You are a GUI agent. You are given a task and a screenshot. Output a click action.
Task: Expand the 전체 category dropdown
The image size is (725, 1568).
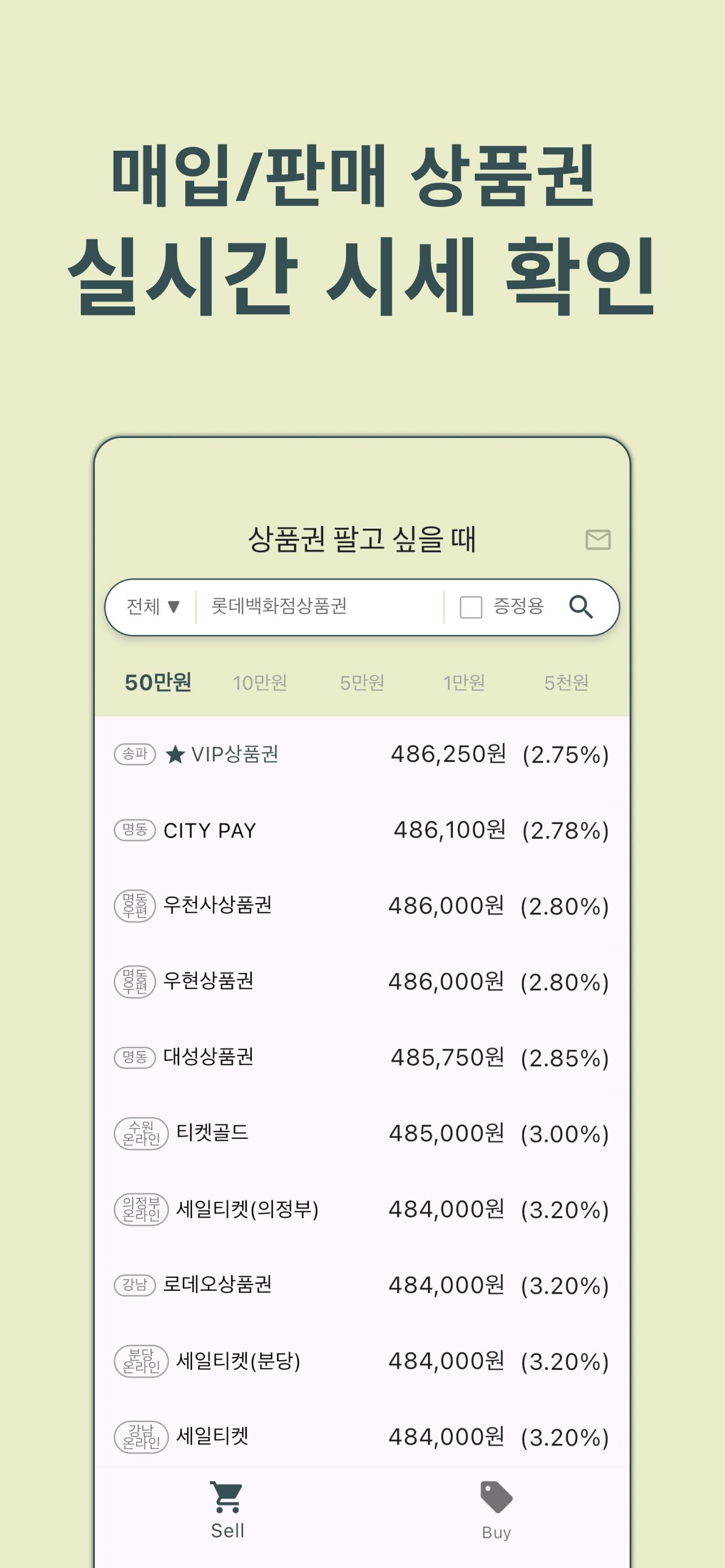click(153, 607)
